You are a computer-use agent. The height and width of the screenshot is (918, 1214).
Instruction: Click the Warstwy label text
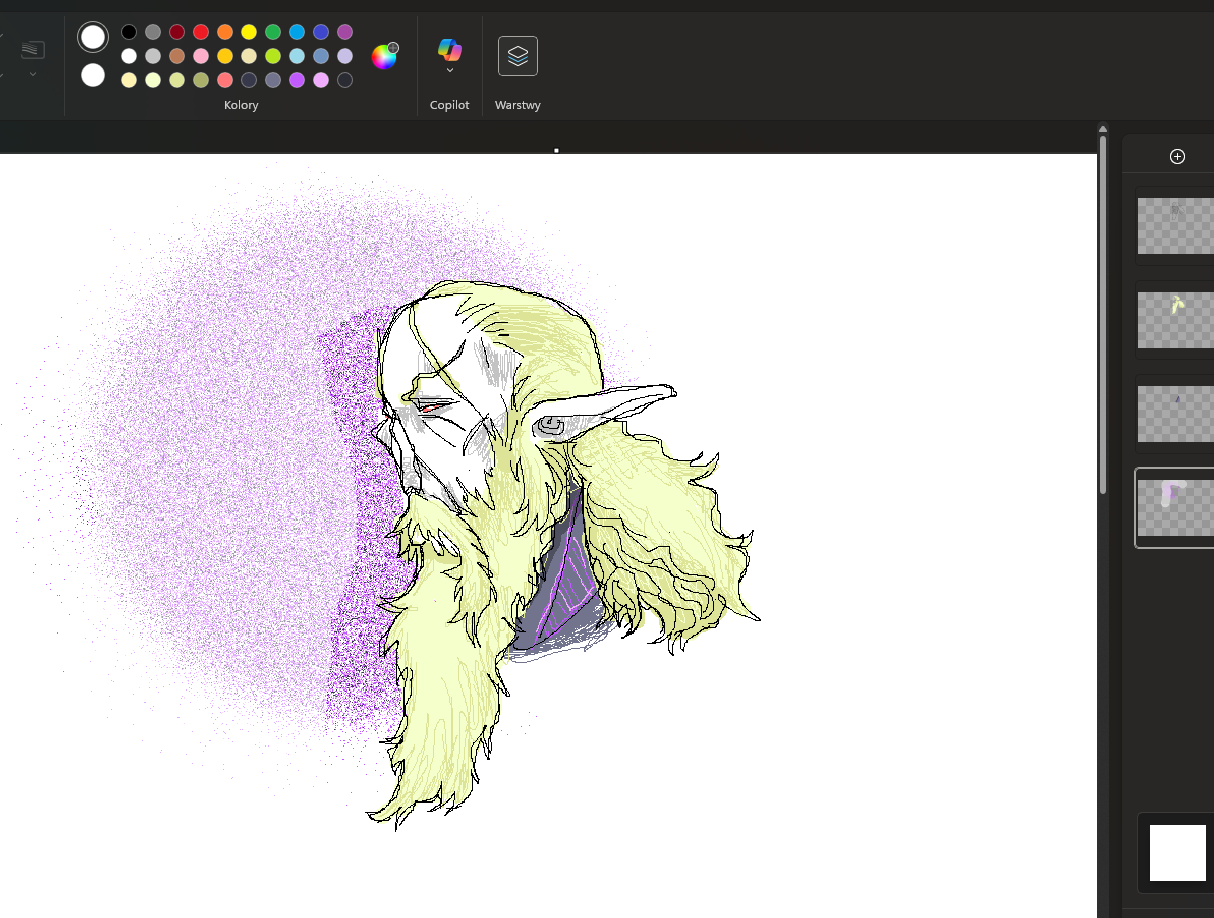518,105
